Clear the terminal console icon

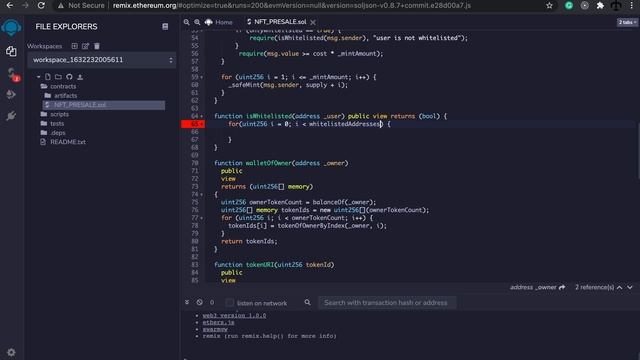199,302
